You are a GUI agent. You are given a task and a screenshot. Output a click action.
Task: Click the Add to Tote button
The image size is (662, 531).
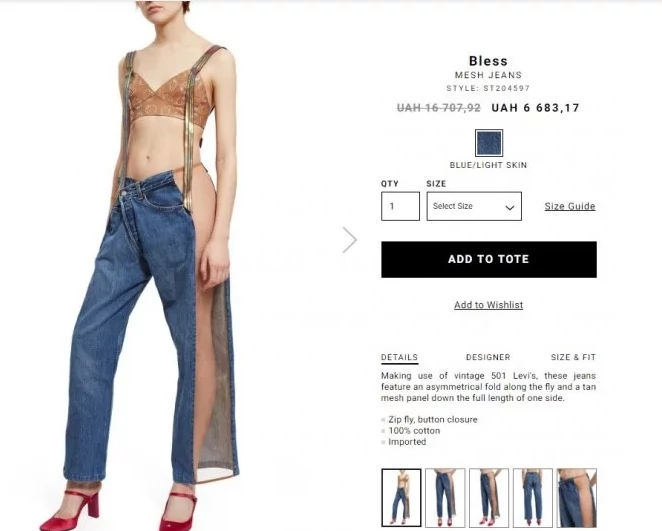[x=489, y=260]
